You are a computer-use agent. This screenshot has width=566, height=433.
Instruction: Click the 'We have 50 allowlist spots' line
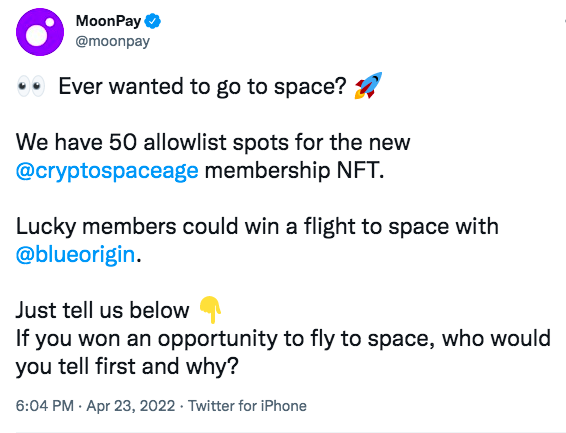point(213,142)
